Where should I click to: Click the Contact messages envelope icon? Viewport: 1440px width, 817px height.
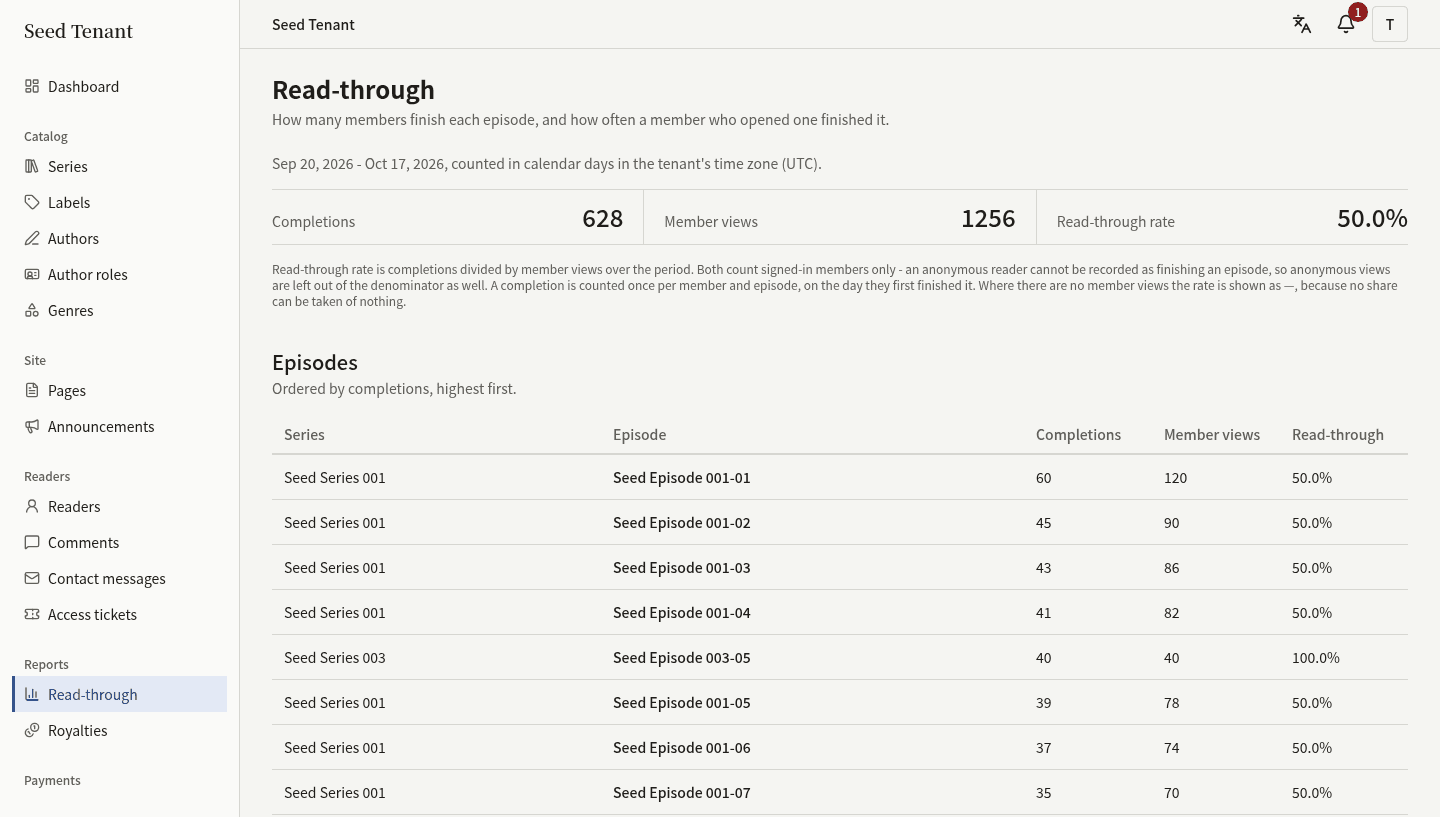pos(32,578)
